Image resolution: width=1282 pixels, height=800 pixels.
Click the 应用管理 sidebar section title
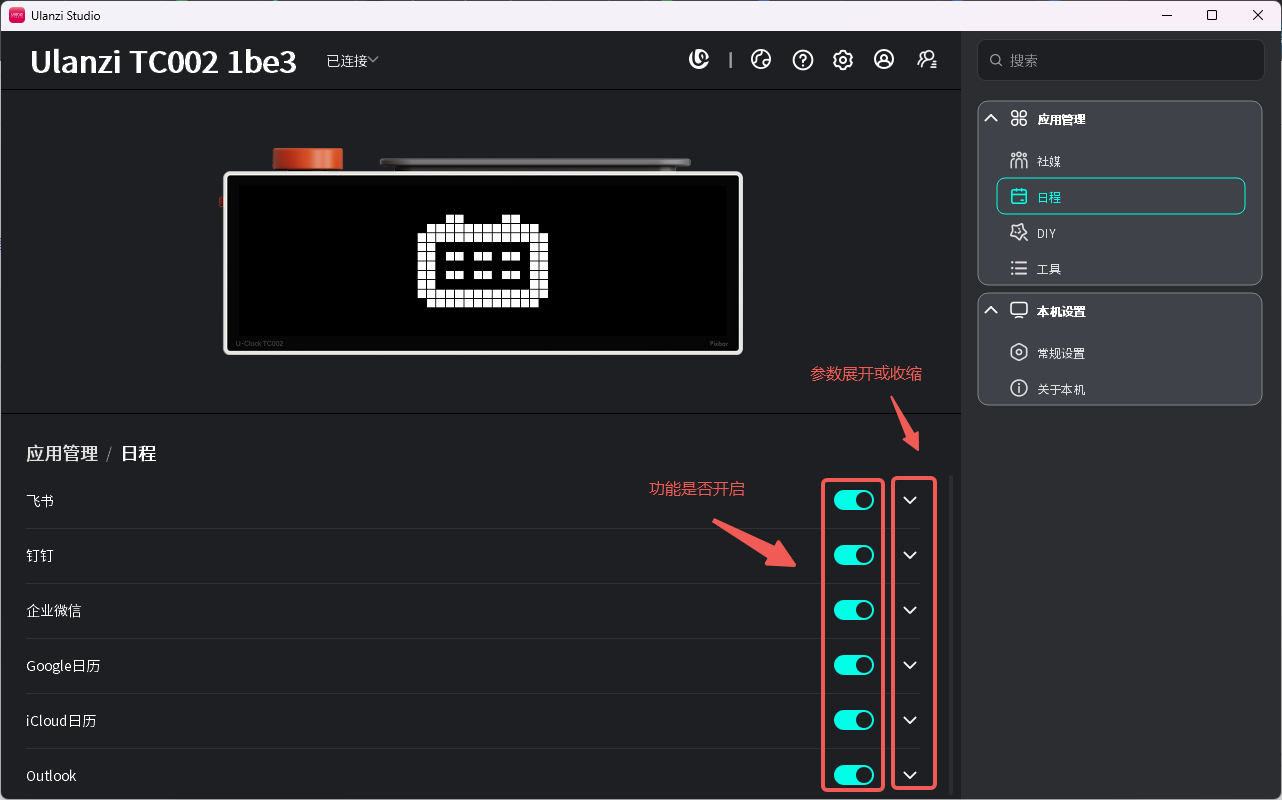tap(1061, 119)
